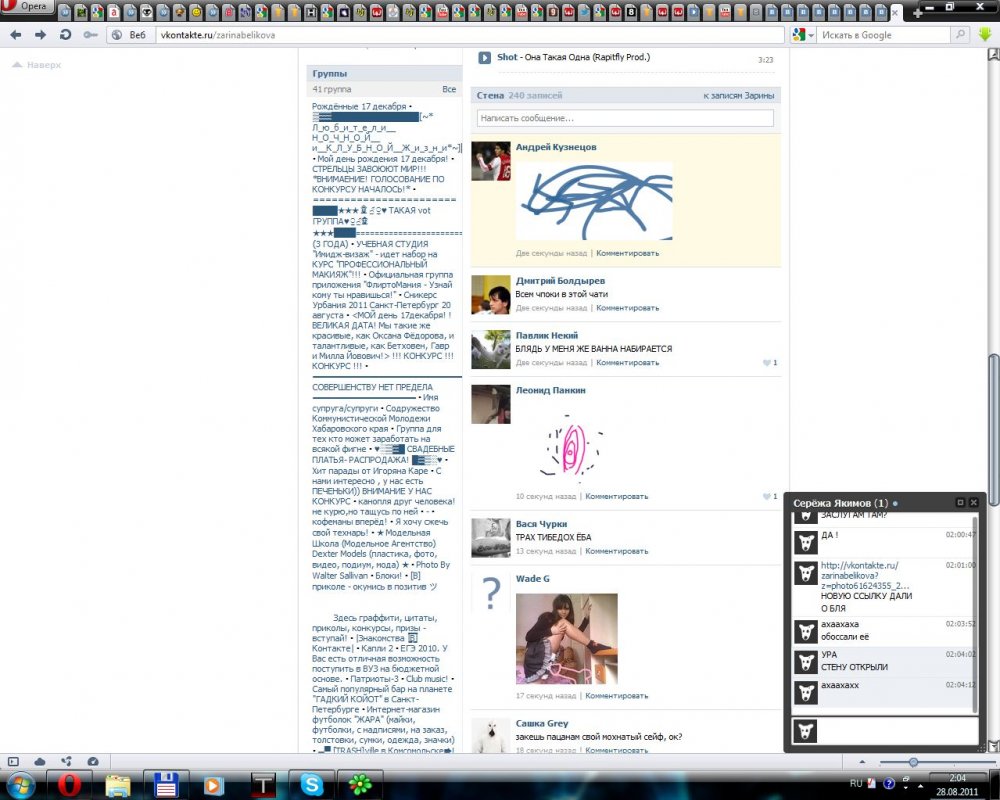
Task: Open the Windows Start menu
Action: pyautogui.click(x=19, y=785)
